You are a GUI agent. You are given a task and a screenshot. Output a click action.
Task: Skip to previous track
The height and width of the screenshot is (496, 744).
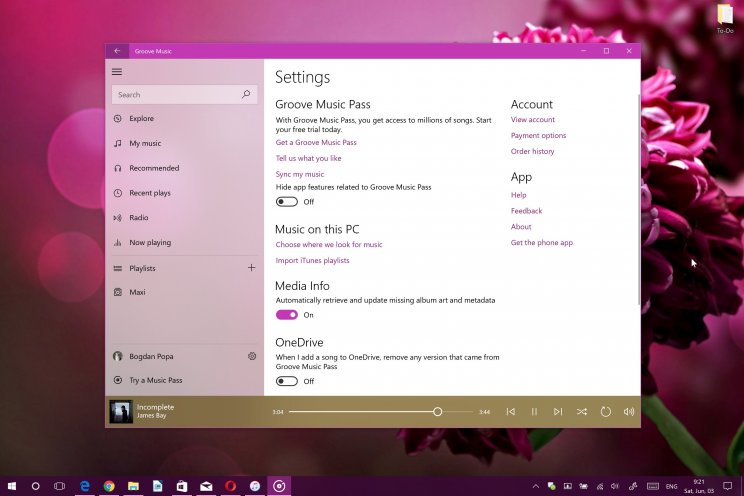coord(511,412)
